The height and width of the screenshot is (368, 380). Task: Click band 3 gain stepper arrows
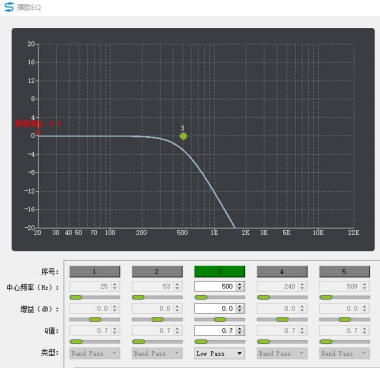click(x=240, y=309)
